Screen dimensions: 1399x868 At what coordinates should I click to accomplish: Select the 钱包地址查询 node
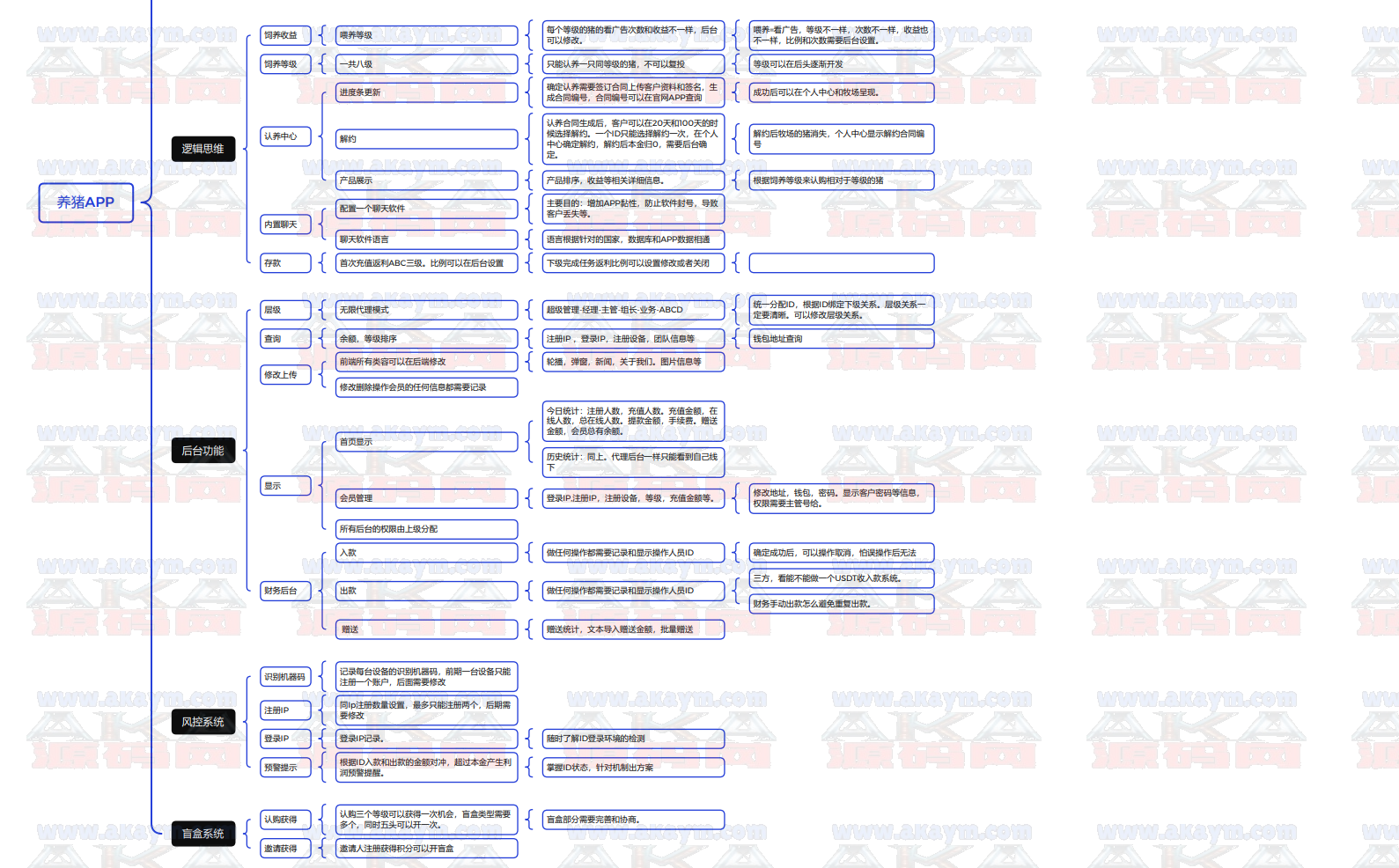tap(841, 339)
